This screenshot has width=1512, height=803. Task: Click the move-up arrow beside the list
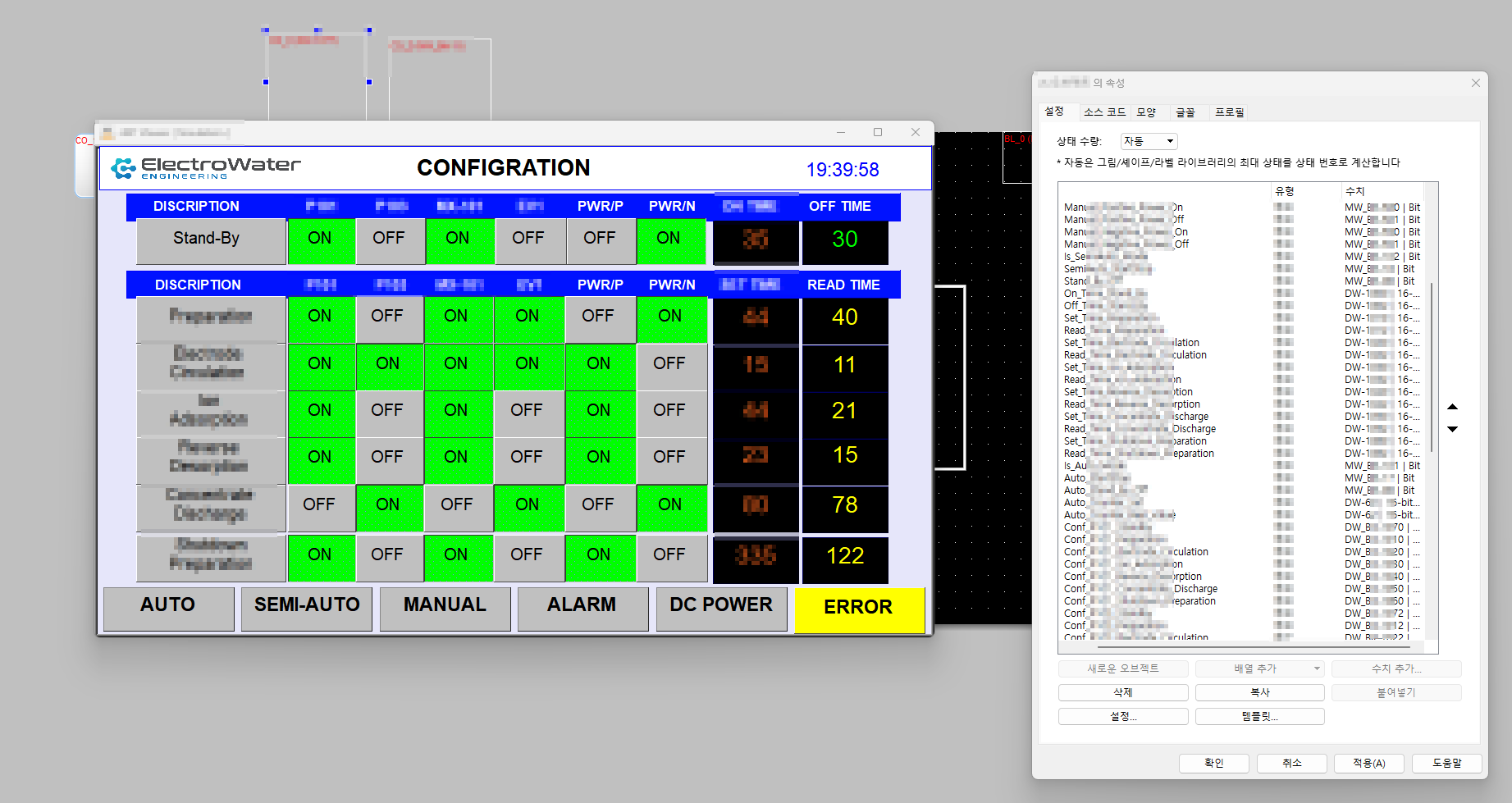1452,407
